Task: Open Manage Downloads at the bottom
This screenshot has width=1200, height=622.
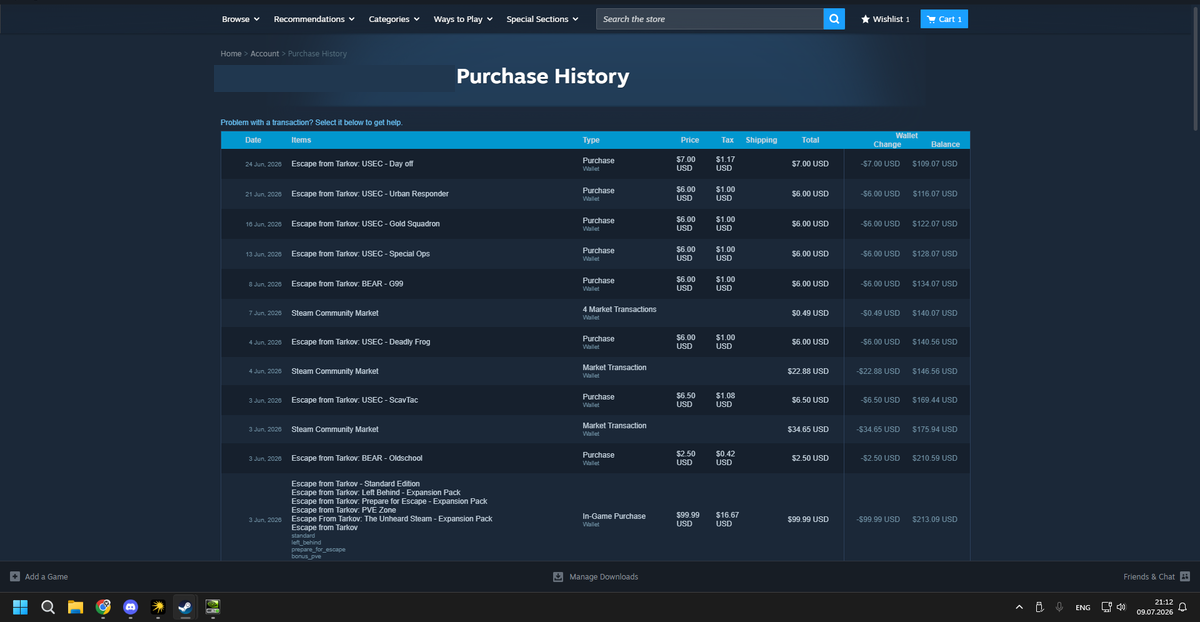Action: pyautogui.click(x=595, y=577)
